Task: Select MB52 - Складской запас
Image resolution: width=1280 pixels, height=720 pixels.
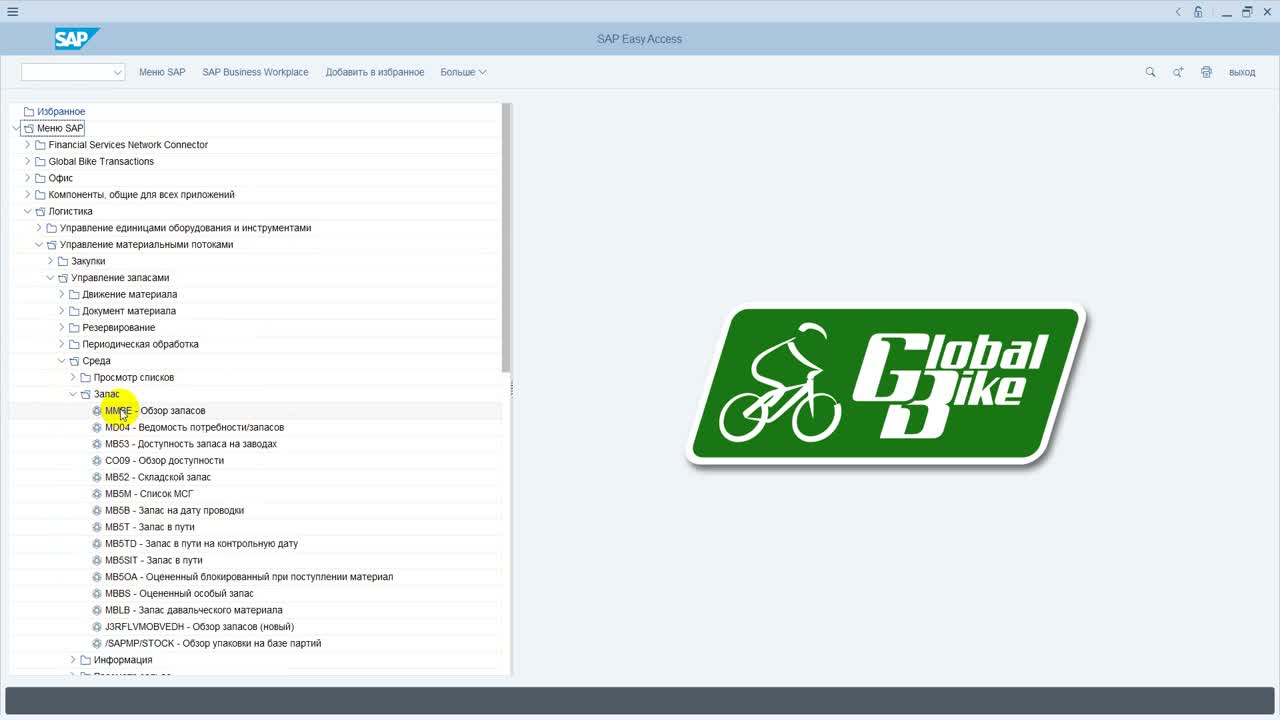Action: (158, 477)
